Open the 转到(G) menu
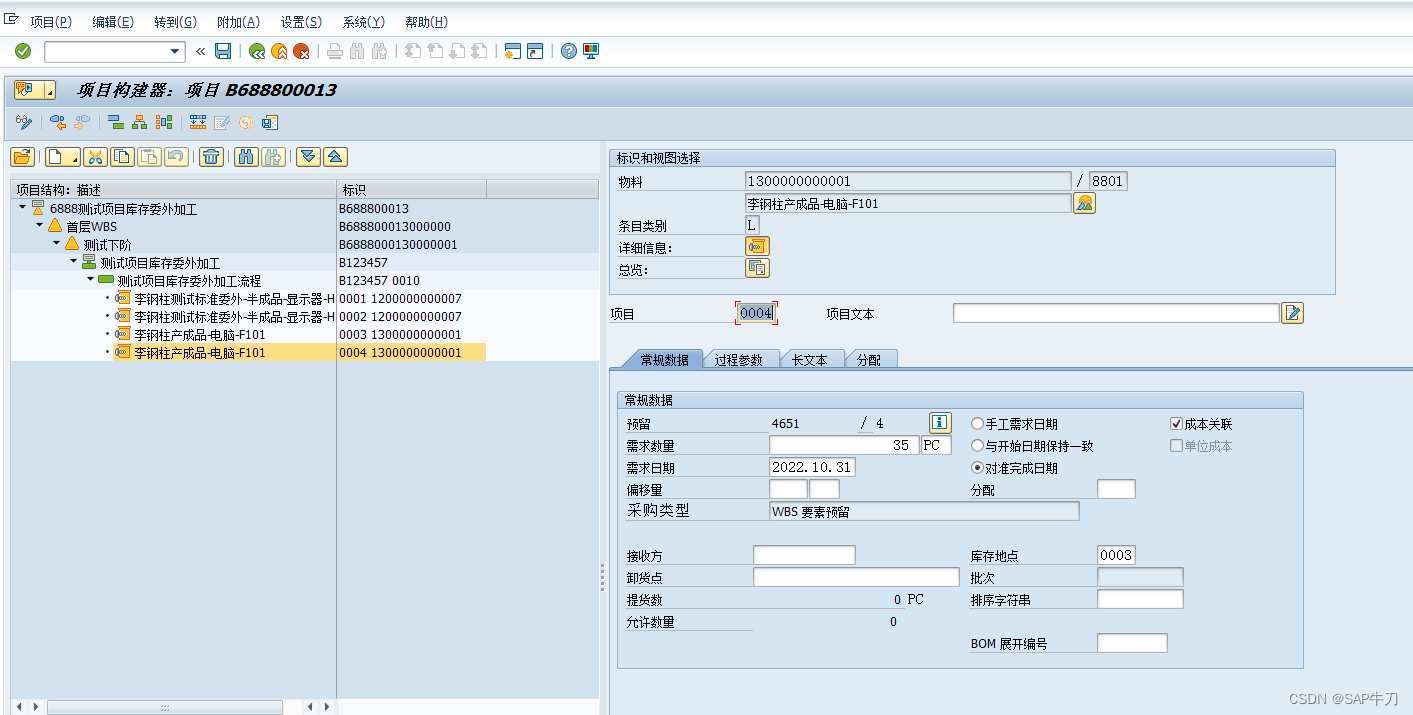This screenshot has height=715, width=1413. tap(176, 22)
